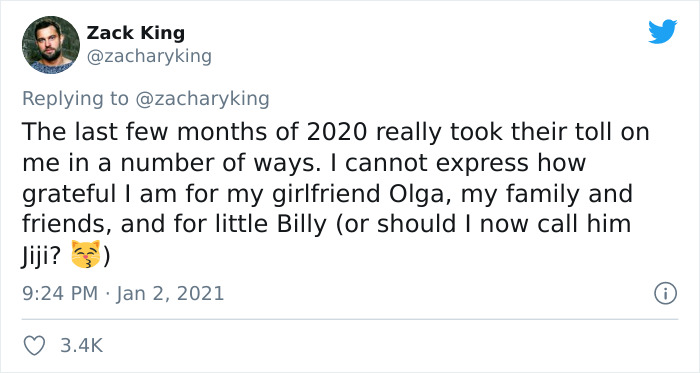The height and width of the screenshot is (373, 700).
Task: Click the word "grateful" in the tweet
Action: 69,195
